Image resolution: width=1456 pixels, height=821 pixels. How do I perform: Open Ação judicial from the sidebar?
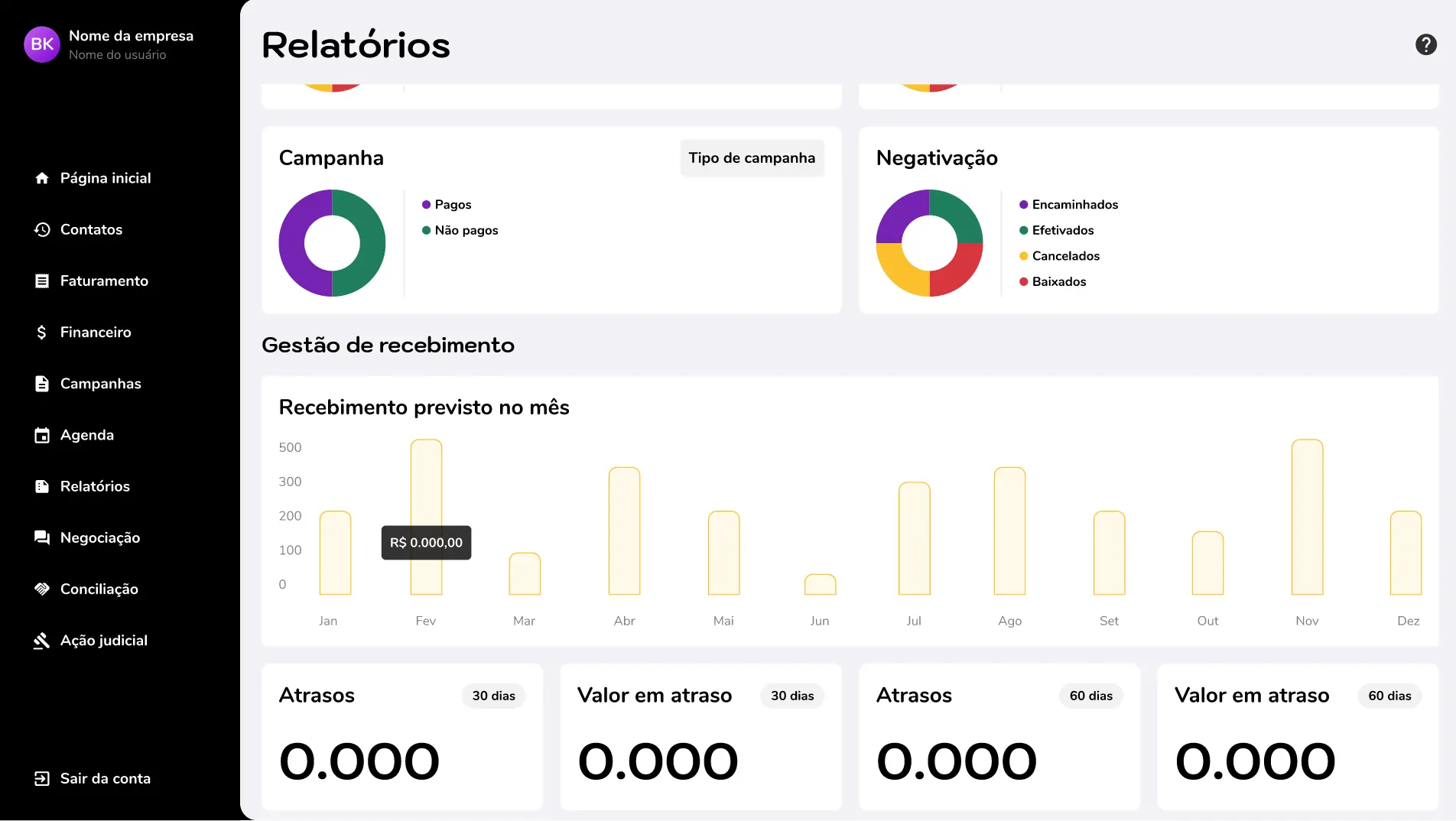[x=103, y=641]
